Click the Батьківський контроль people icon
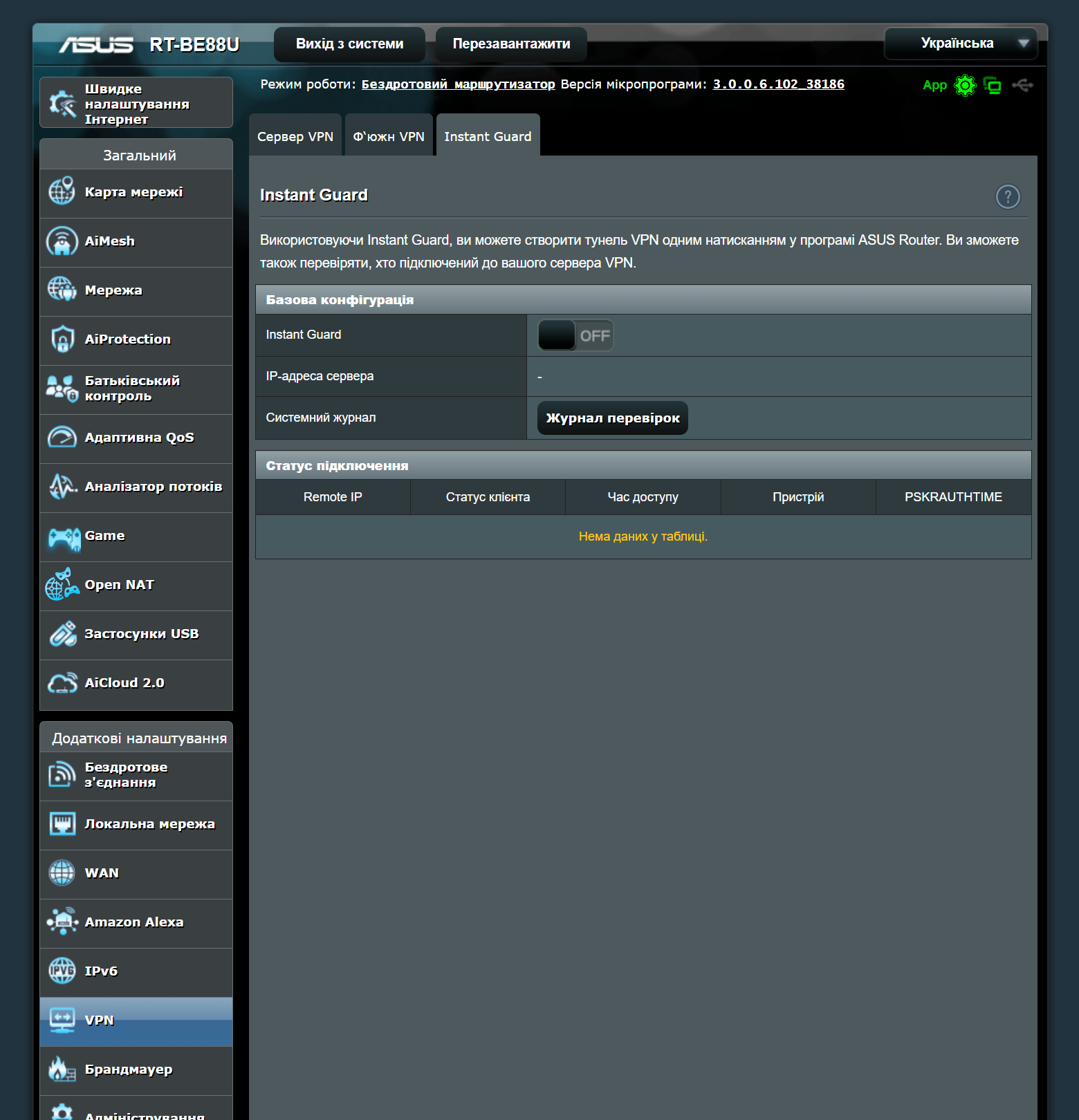The height and width of the screenshot is (1120, 1079). click(62, 388)
